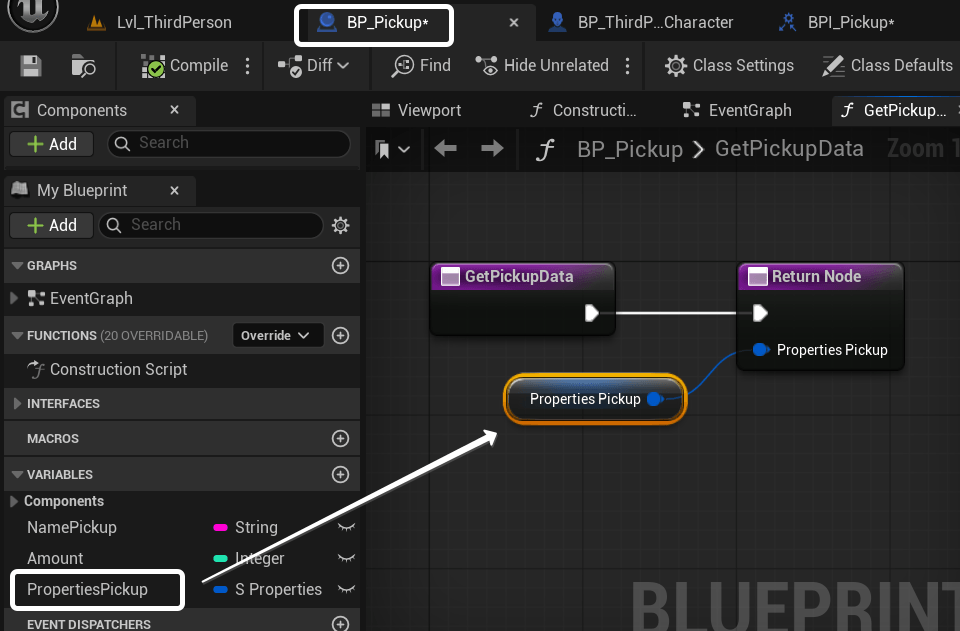
Task: Navigate back with the left arrow
Action: tap(446, 149)
